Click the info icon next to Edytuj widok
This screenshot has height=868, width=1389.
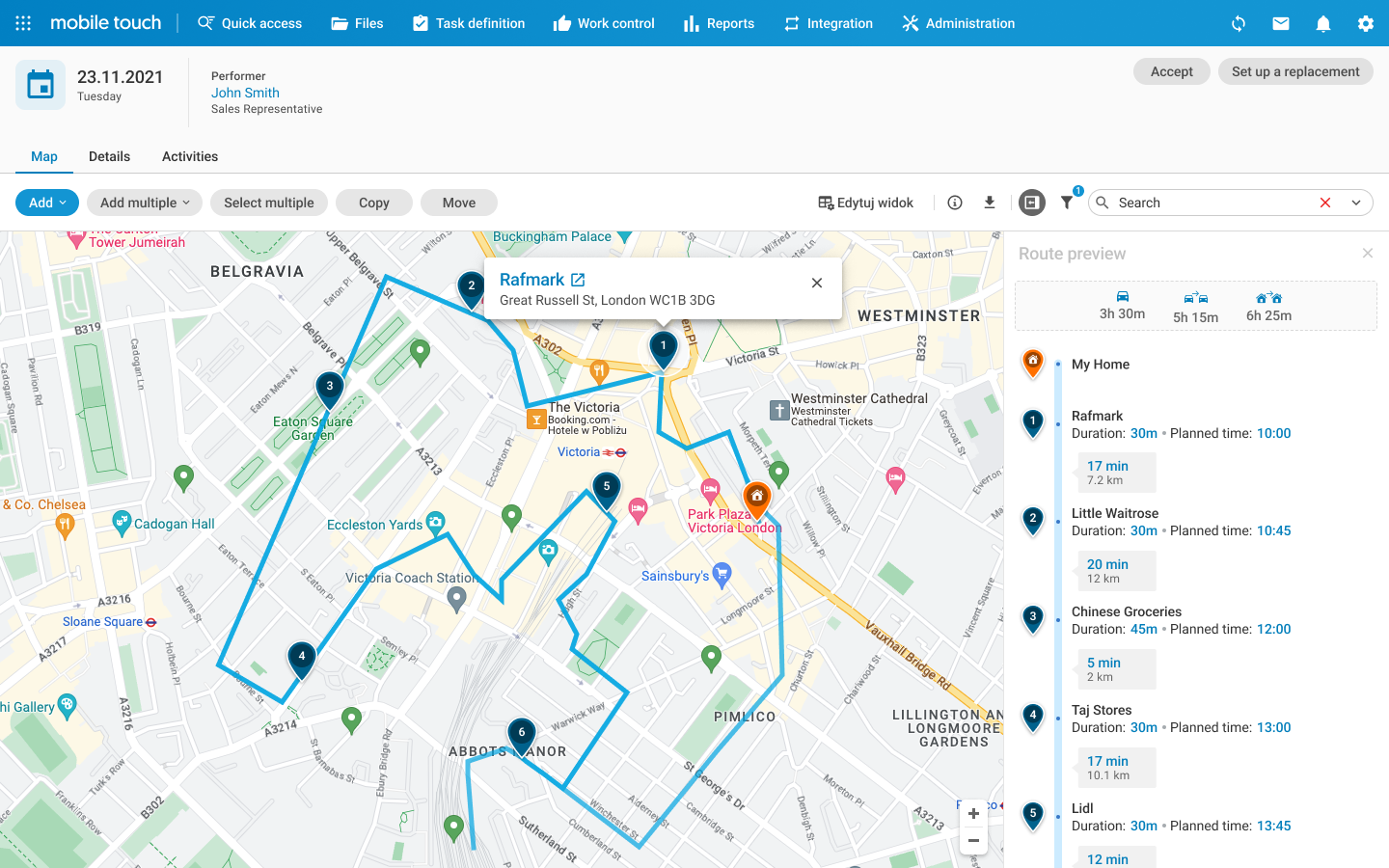click(954, 203)
